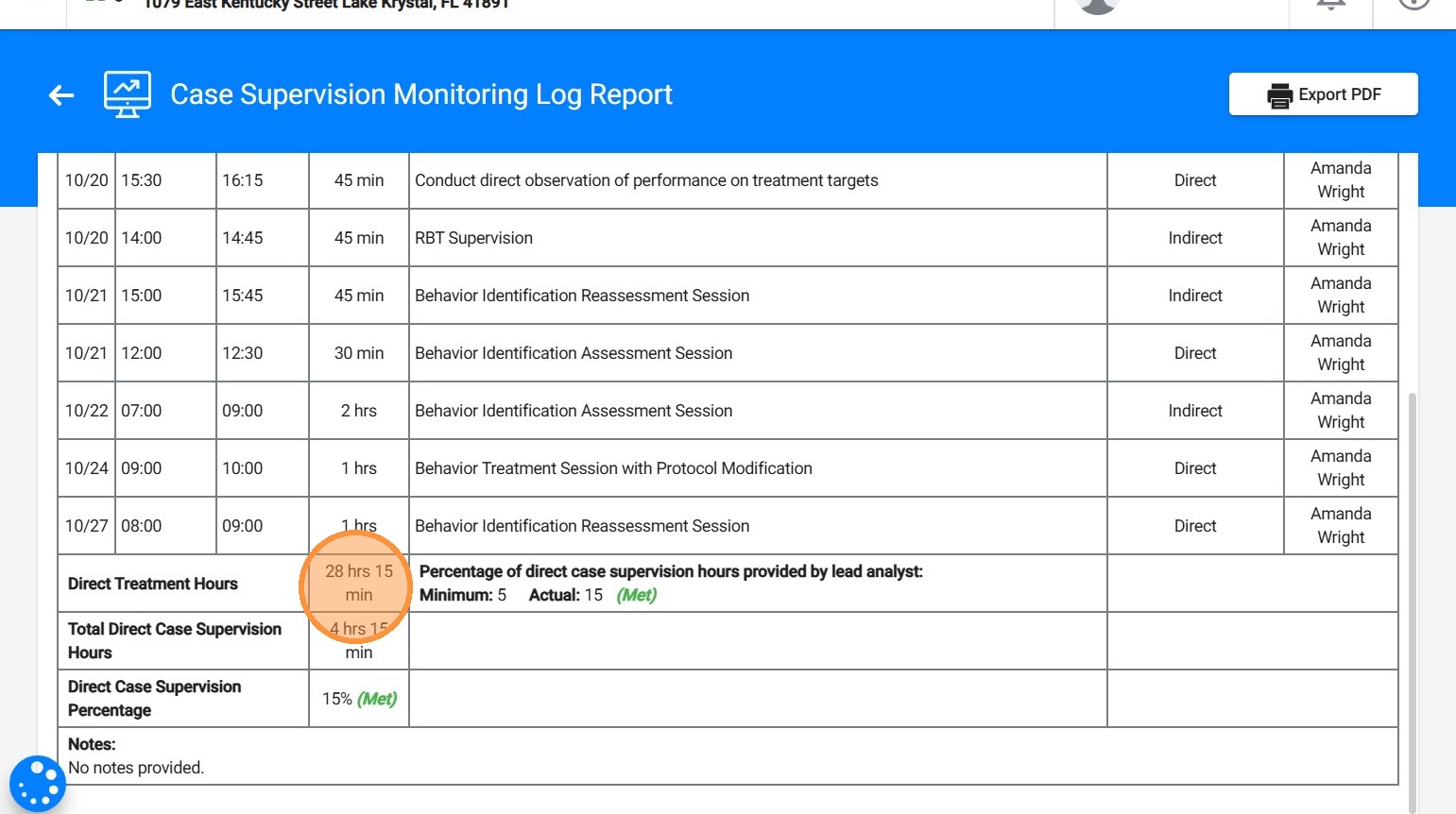1456x814 pixels.
Task: Click Direct in the 10/24 row
Action: tap(1195, 468)
